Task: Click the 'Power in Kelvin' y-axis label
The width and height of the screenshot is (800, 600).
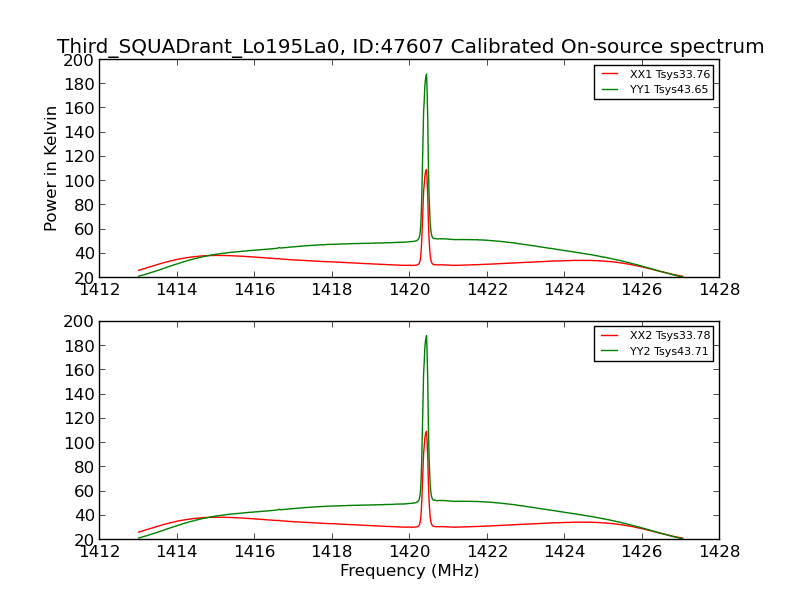Action: [x=50, y=169]
